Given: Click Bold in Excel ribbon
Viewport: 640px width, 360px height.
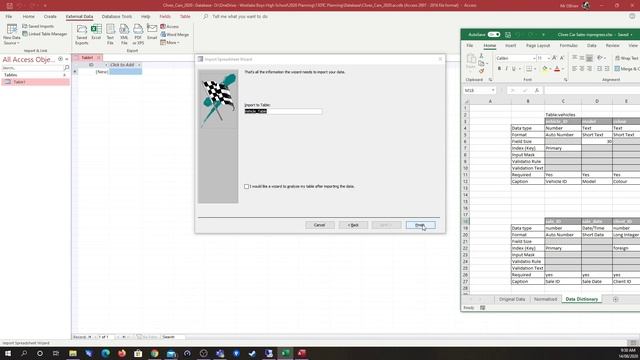Looking at the screenshot, I should (x=499, y=69).
